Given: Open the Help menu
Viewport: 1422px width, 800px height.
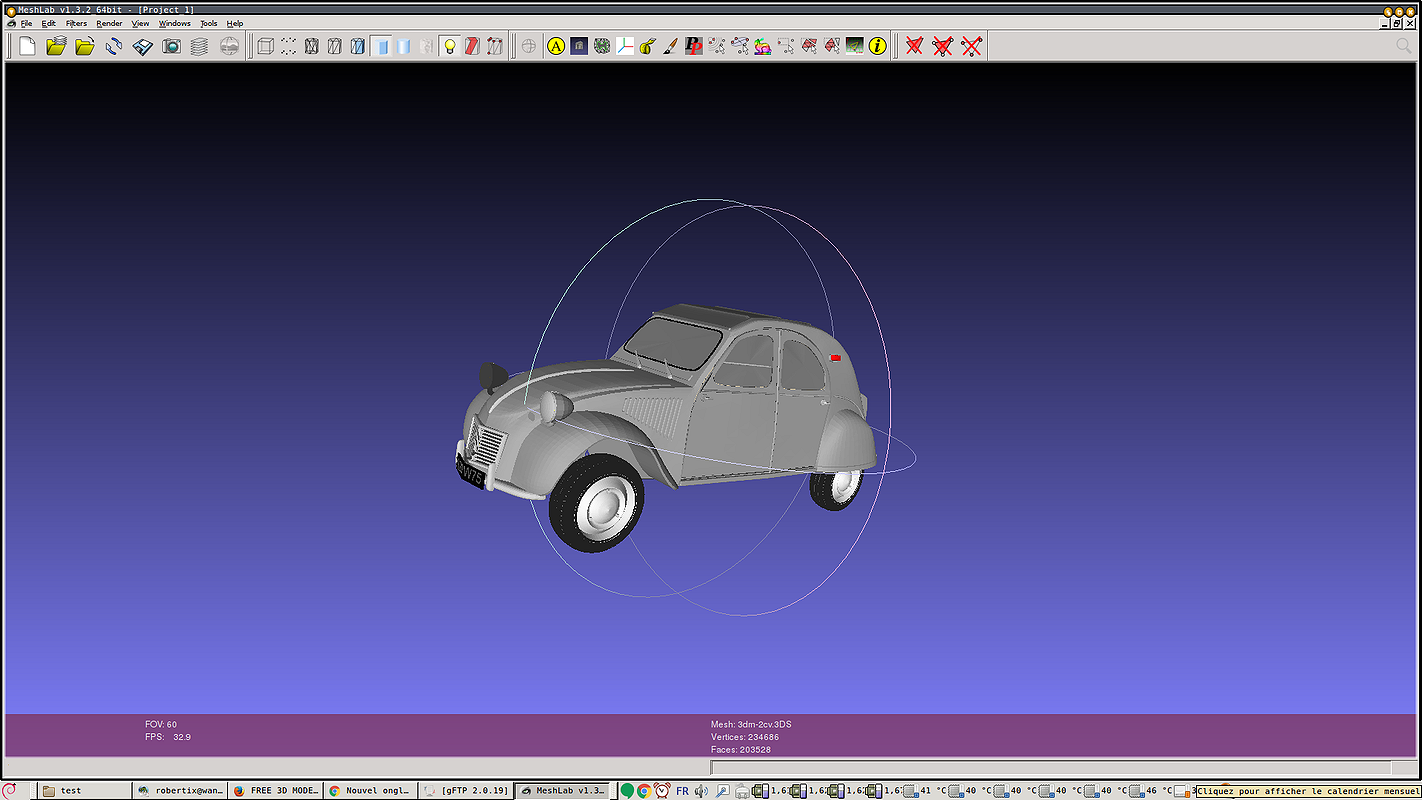Looking at the screenshot, I should click(x=234, y=23).
